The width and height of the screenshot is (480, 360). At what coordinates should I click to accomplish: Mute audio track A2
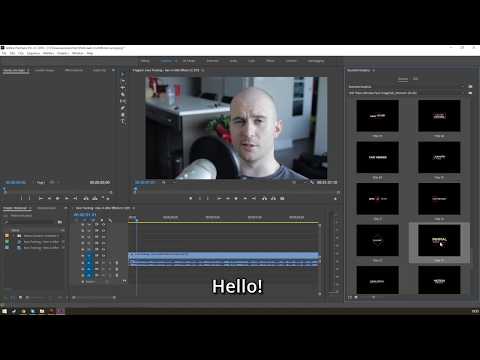point(103,269)
